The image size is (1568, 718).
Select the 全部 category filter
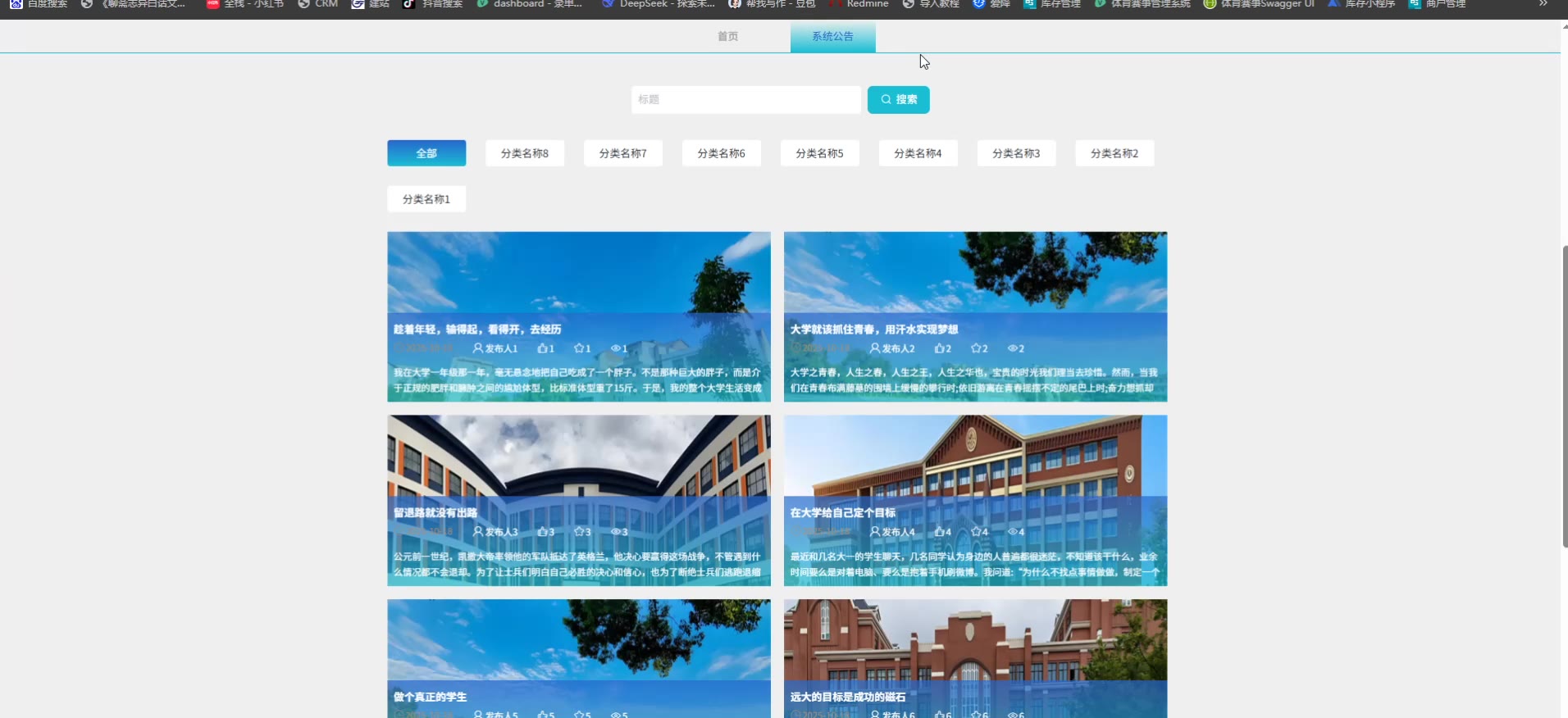pyautogui.click(x=426, y=153)
